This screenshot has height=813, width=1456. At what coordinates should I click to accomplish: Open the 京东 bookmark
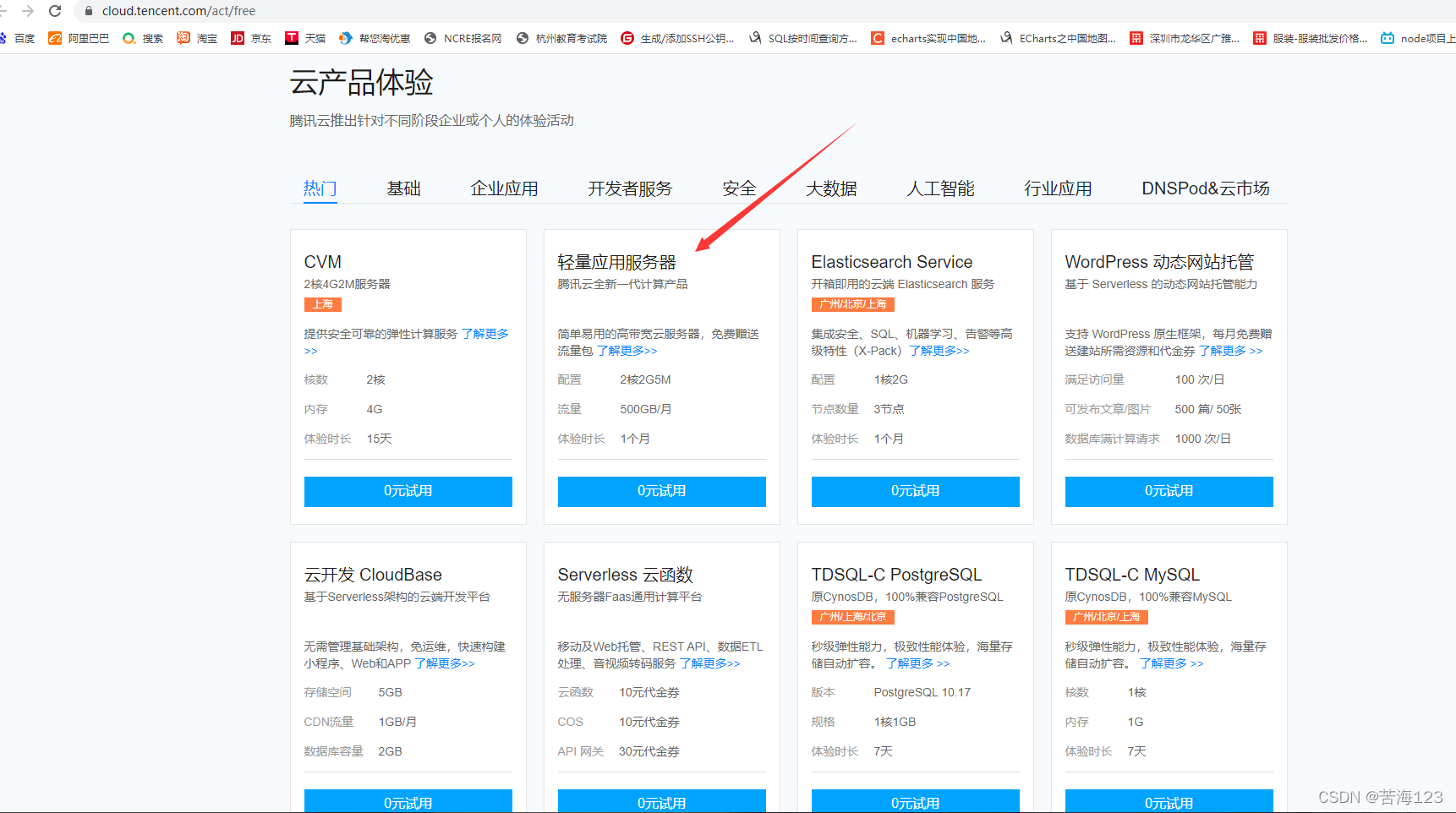pyautogui.click(x=251, y=38)
